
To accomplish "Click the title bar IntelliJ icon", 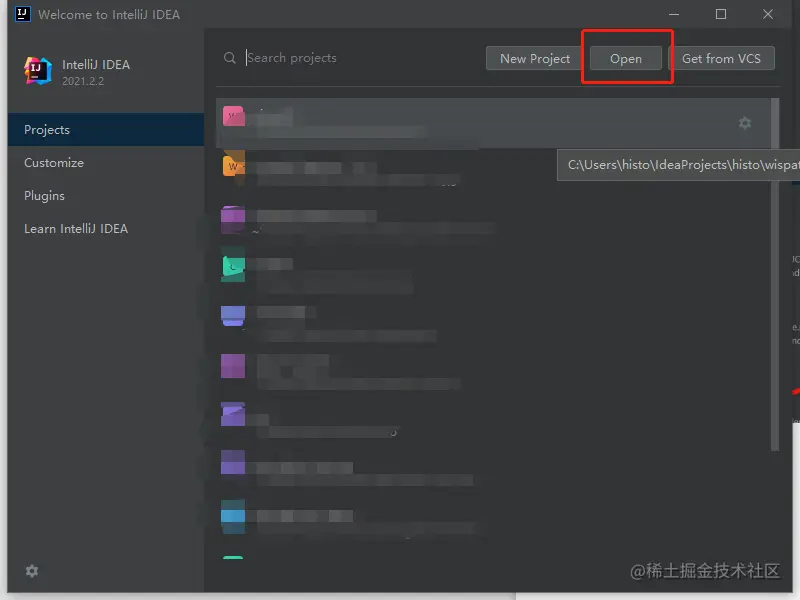I will tap(22, 14).
